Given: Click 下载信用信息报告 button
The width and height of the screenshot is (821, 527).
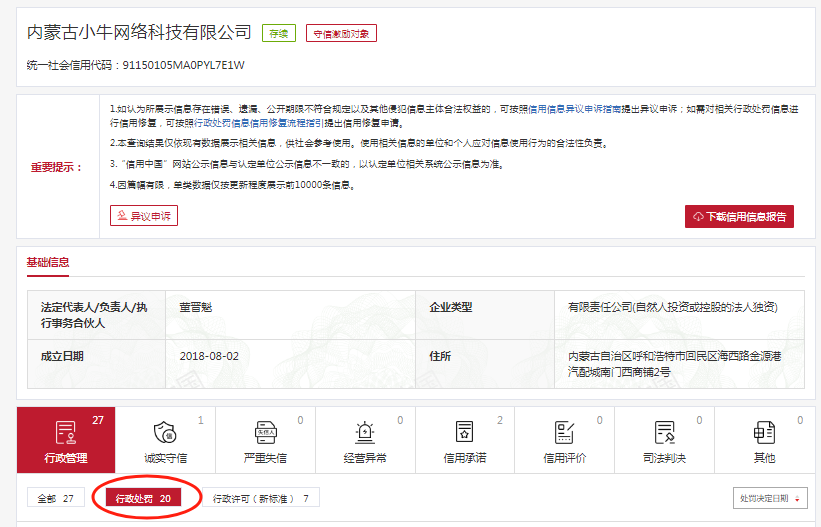Looking at the screenshot, I should coord(739,216).
